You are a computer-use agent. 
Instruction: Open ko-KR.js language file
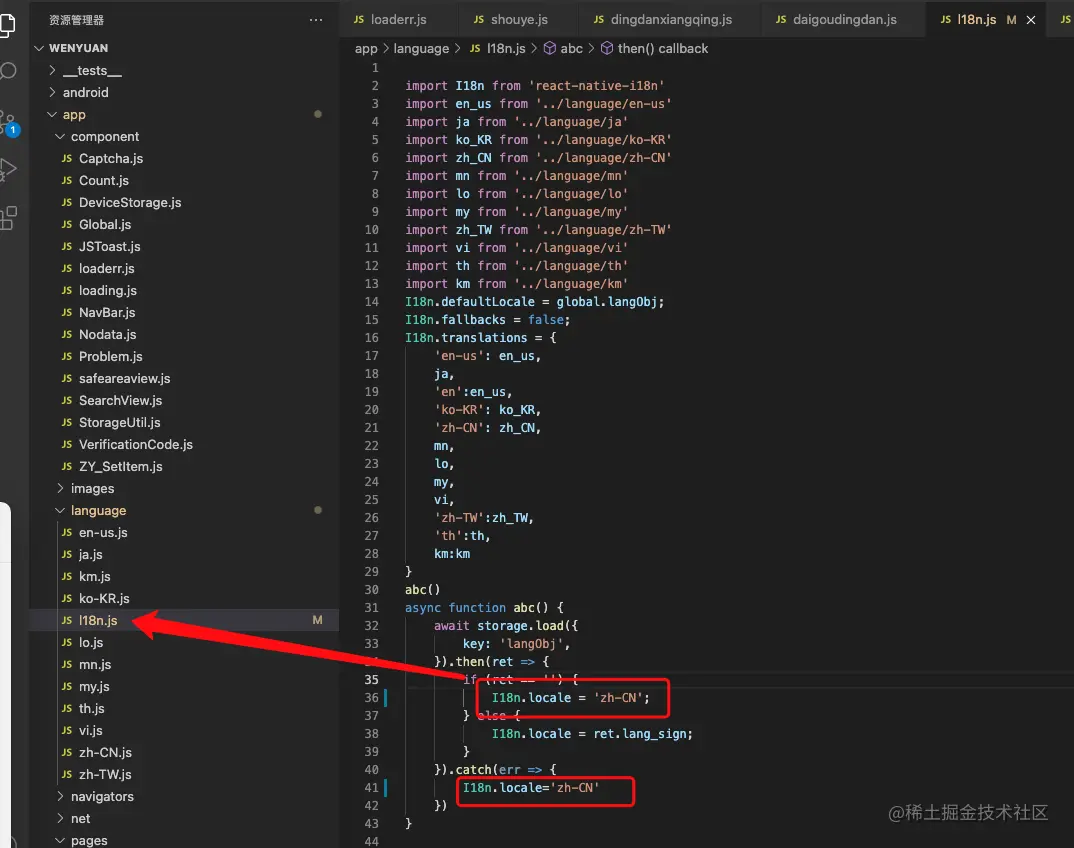(104, 598)
